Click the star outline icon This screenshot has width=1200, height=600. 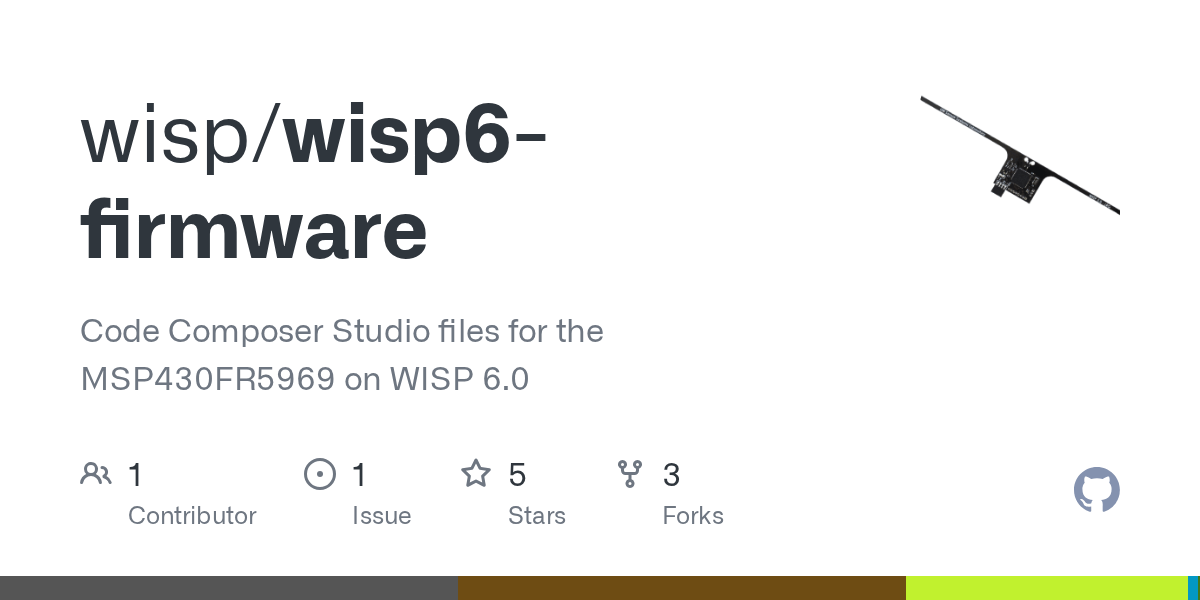click(477, 473)
